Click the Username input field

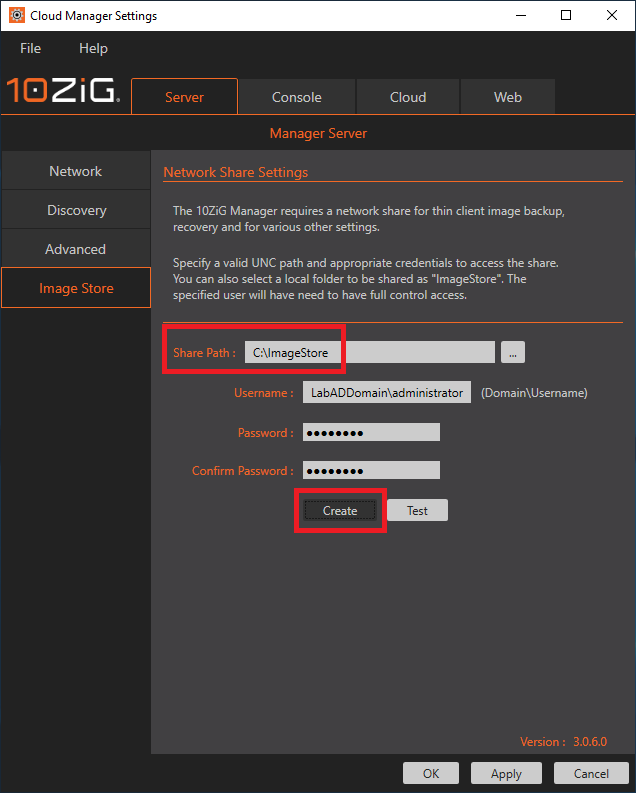tap(386, 393)
